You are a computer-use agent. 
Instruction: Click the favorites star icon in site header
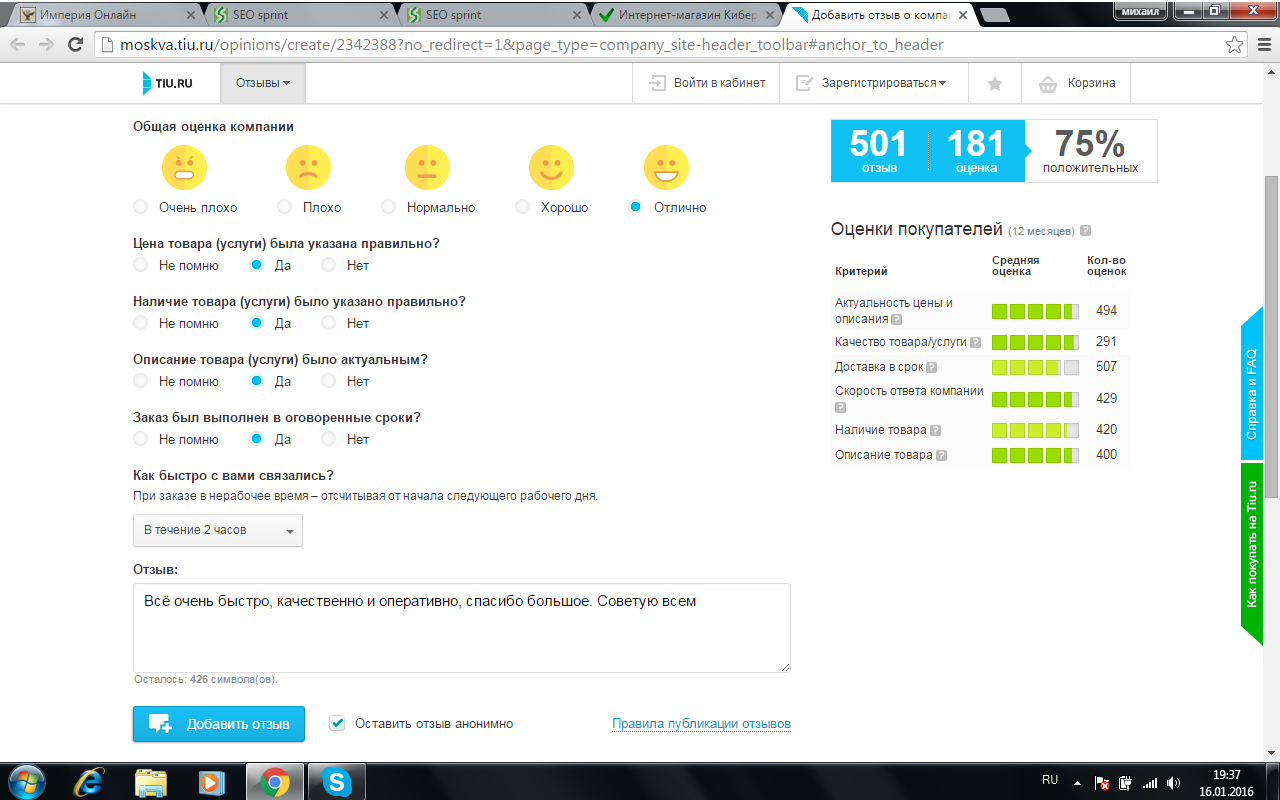995,83
